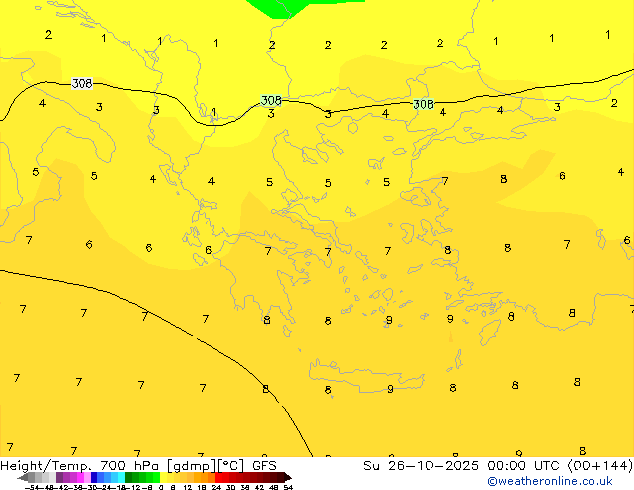Click the dark right arrow end of the color scale
The width and height of the screenshot is (634, 490).
point(288,478)
